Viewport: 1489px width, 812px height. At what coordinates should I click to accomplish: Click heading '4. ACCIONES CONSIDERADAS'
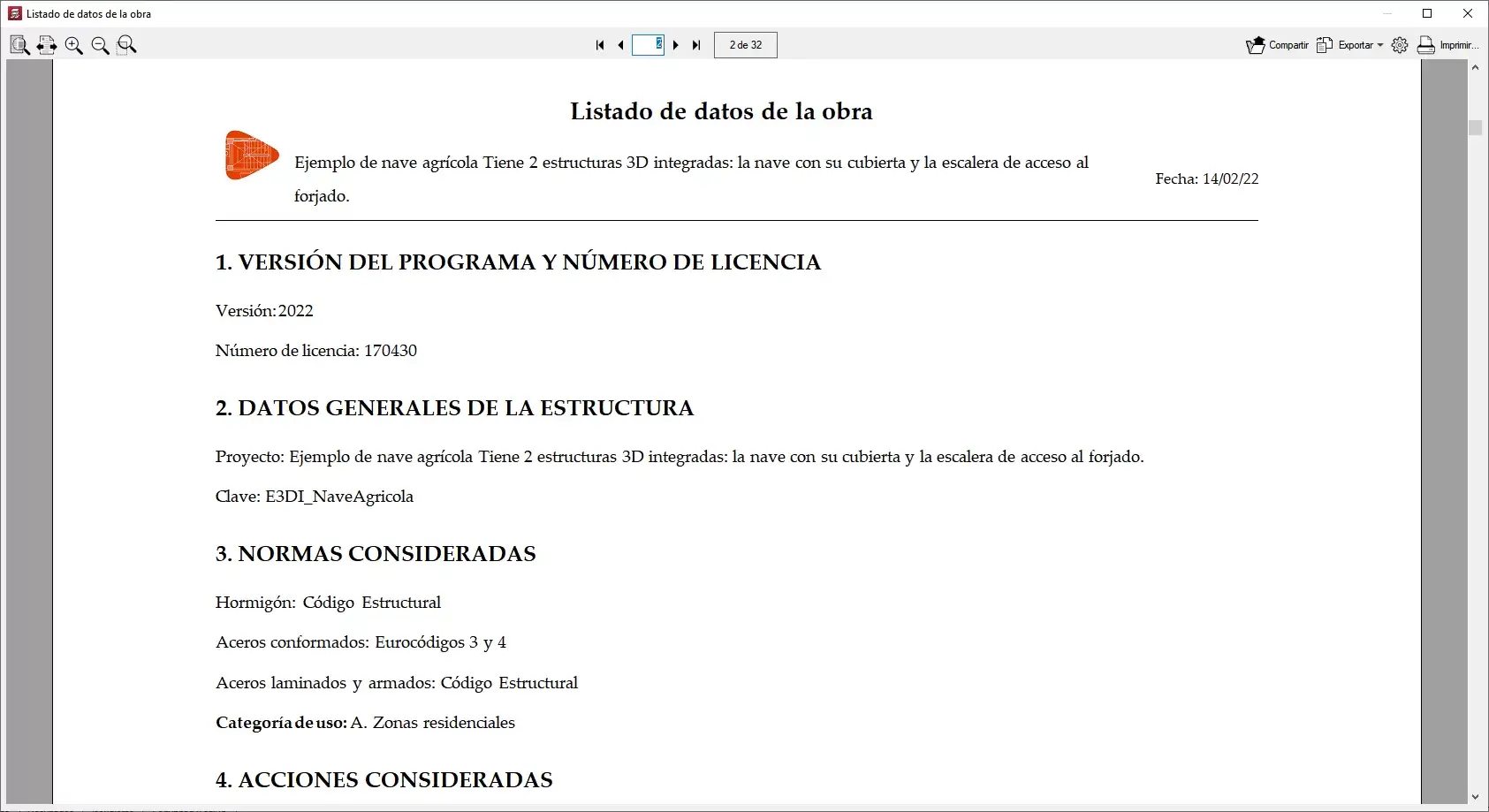(x=384, y=780)
